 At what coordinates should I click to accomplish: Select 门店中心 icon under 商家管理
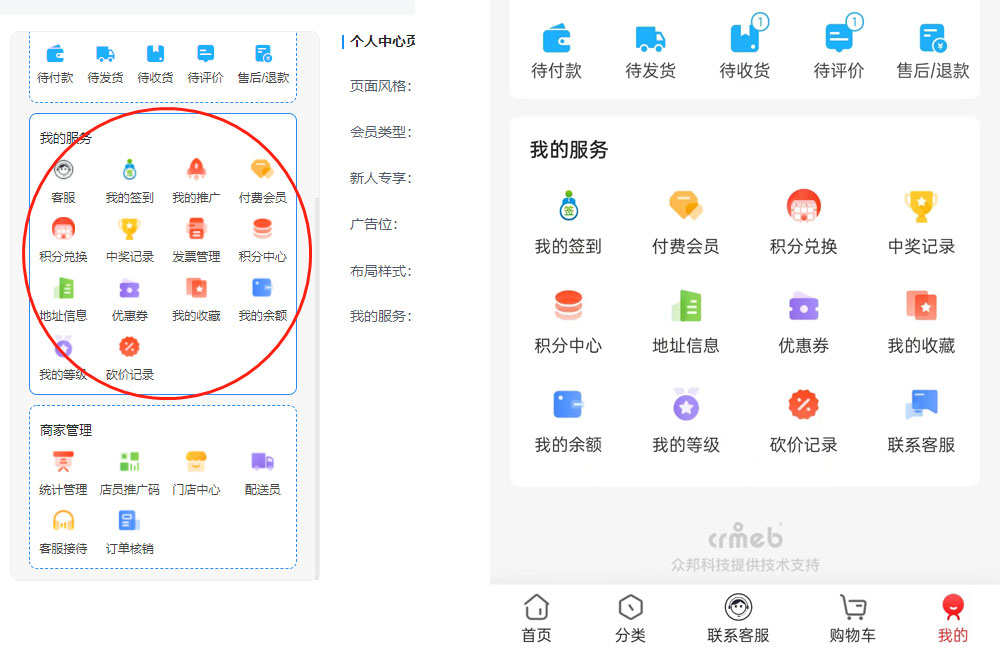point(196,461)
